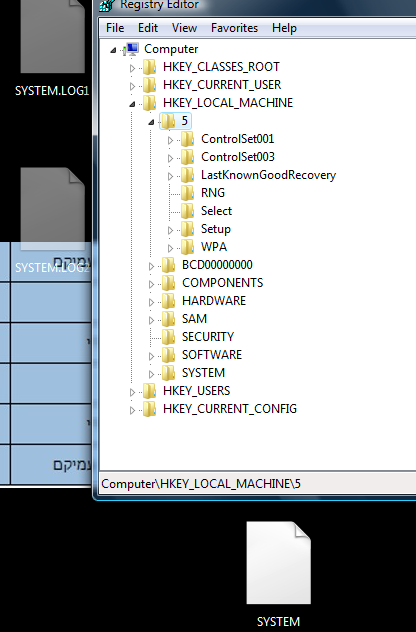The width and height of the screenshot is (416, 632).
Task: Select the BCD00000000 key label
Action: [x=217, y=265]
